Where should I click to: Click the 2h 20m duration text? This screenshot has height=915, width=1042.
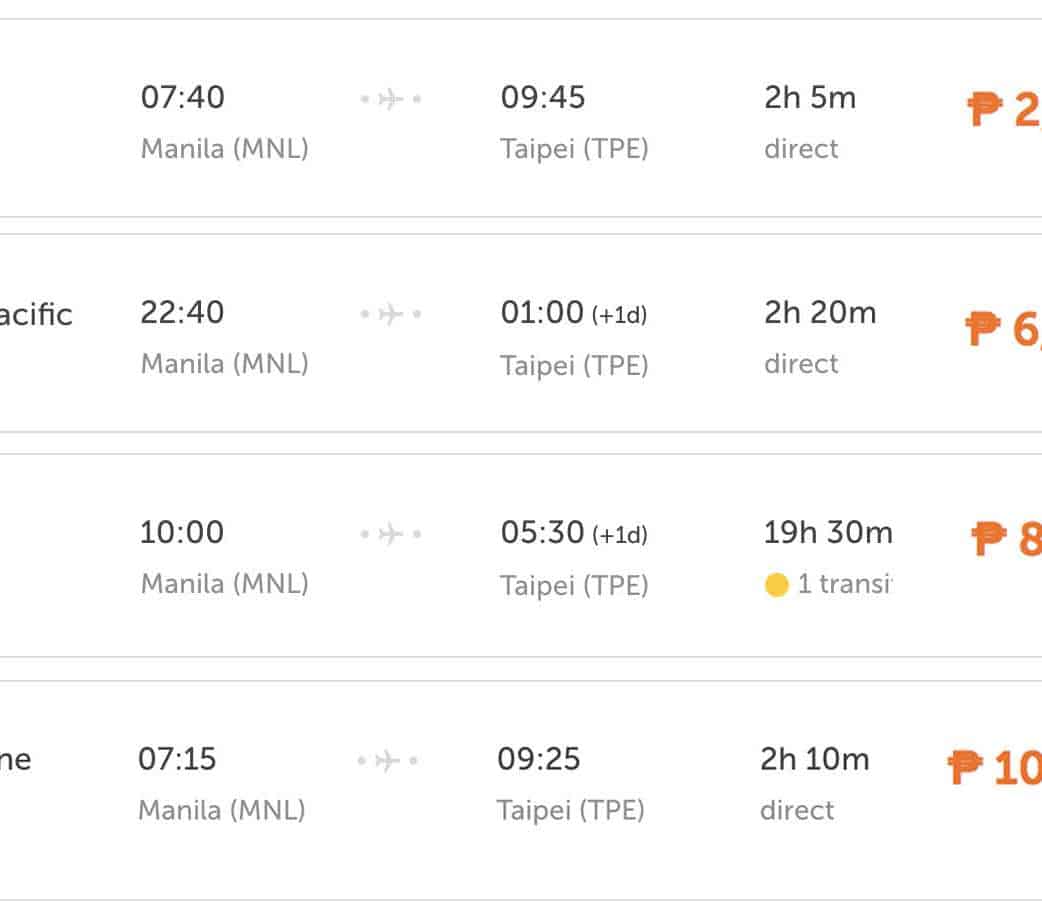[820, 313]
